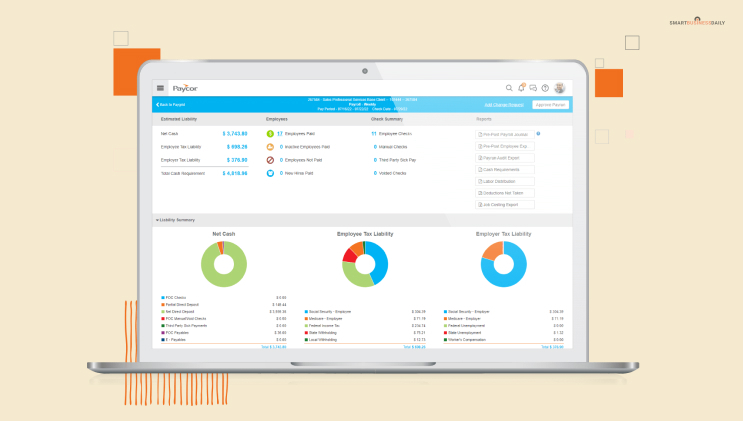The width and height of the screenshot is (743, 421).
Task: Click the Paycor logo
Action: coord(185,88)
